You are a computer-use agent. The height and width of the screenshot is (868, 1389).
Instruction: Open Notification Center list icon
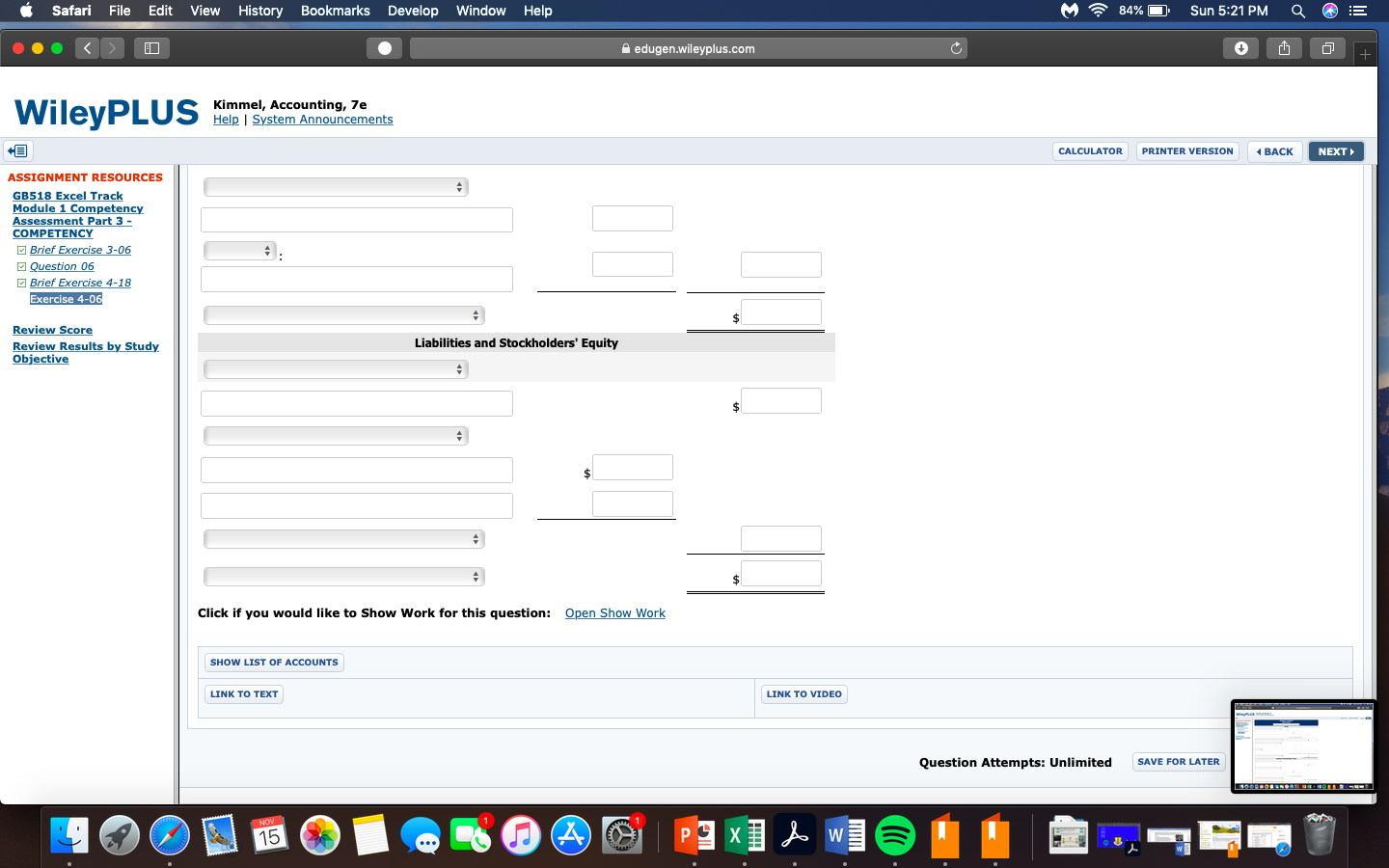pyautogui.click(x=1358, y=11)
